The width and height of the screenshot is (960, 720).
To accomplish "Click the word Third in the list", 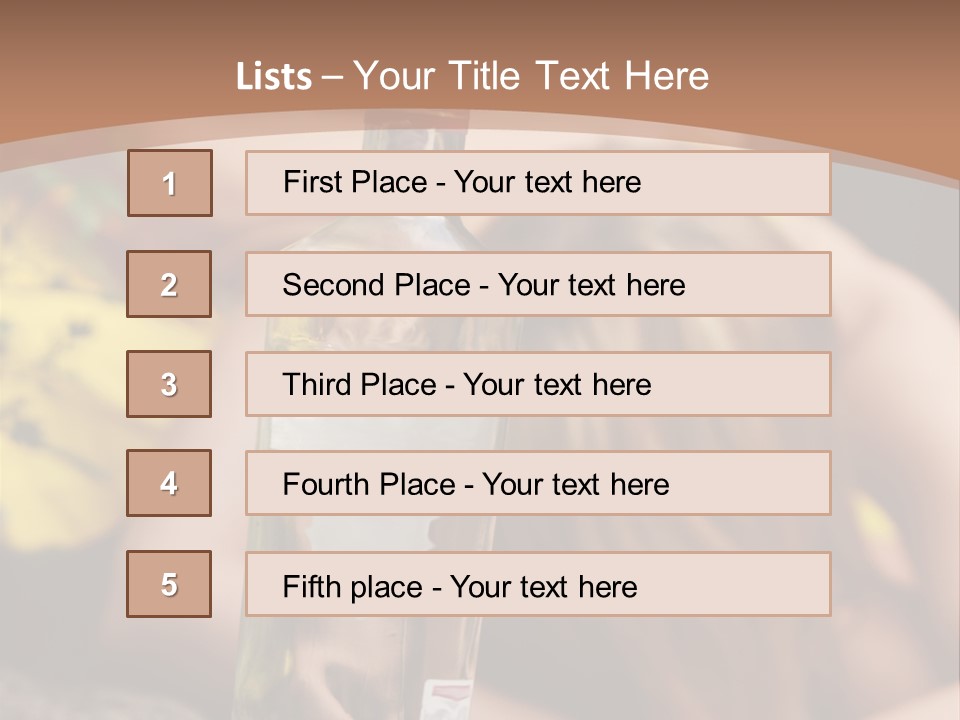I will tap(315, 385).
